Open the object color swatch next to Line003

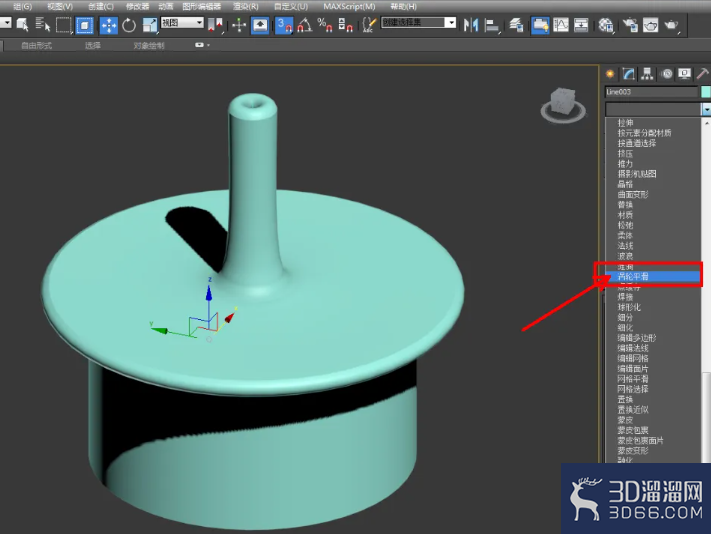706,92
